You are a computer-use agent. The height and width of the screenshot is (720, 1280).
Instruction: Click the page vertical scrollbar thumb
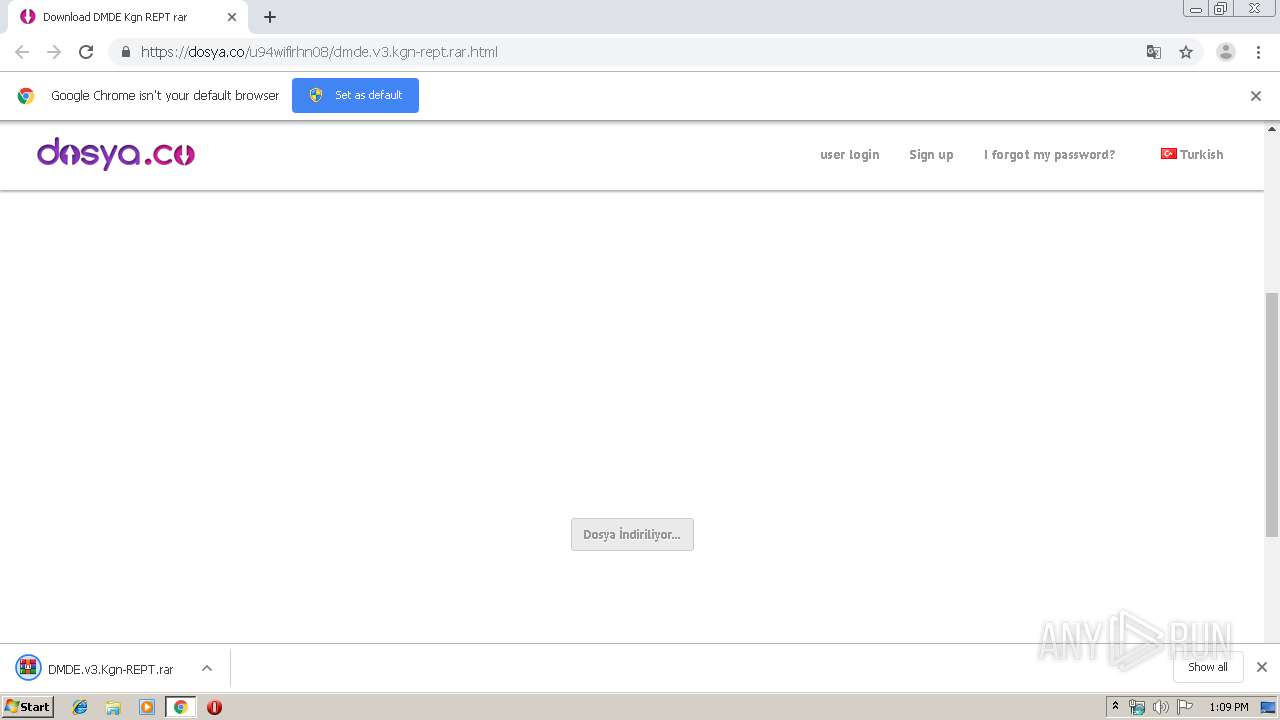coord(1272,415)
